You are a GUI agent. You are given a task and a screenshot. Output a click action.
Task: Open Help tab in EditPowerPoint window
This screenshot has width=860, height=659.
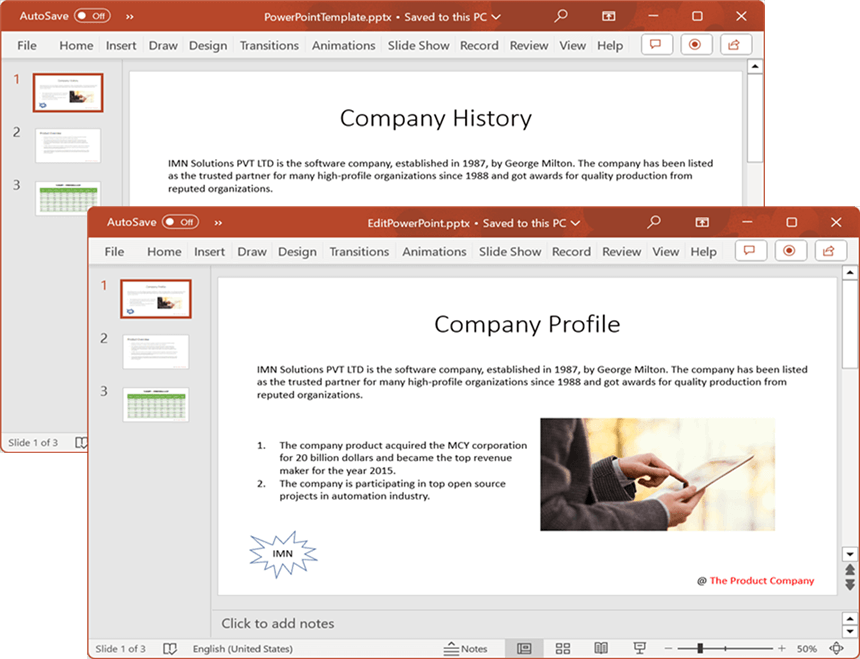704,252
